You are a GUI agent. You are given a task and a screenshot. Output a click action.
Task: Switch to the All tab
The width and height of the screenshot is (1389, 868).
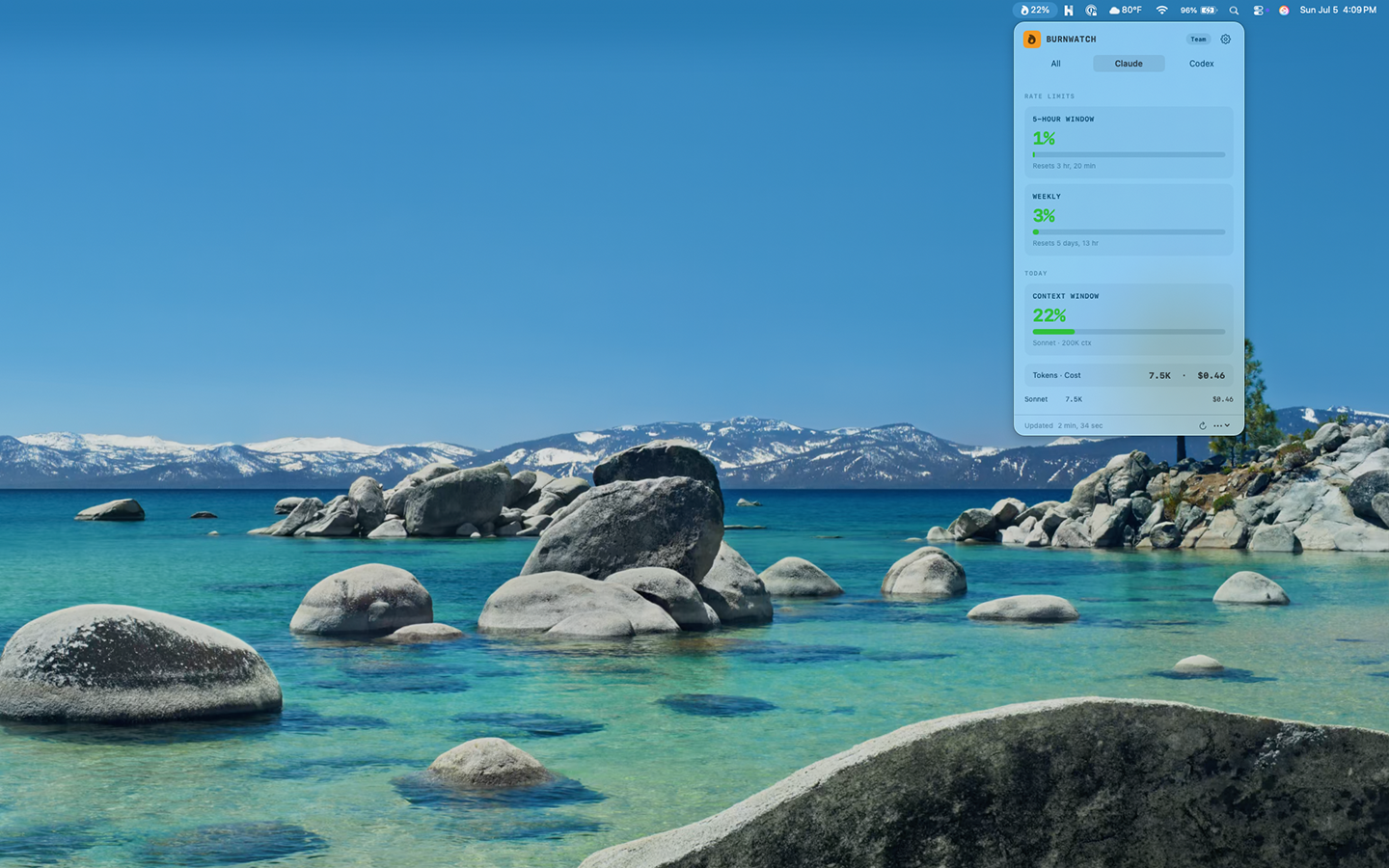[x=1055, y=64]
